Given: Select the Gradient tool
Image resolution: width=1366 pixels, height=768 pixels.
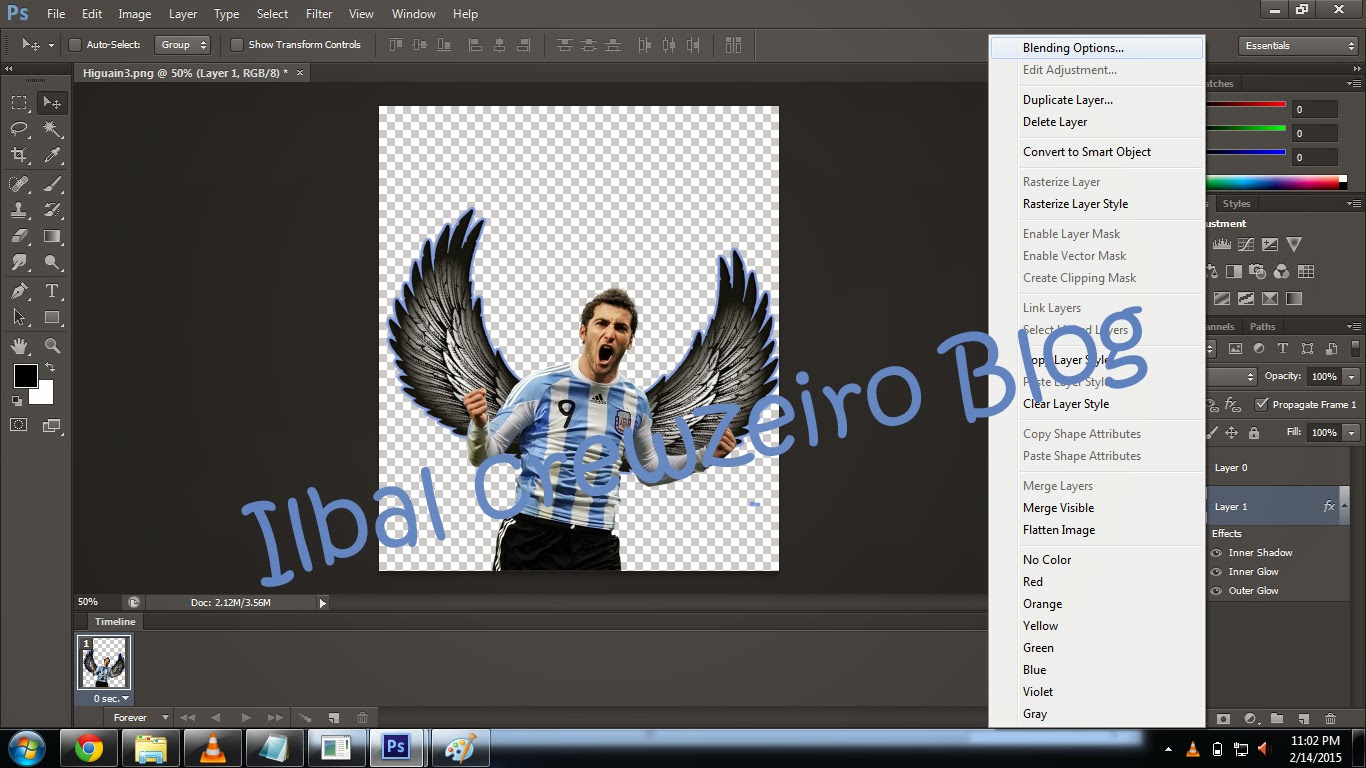Looking at the screenshot, I should (x=52, y=237).
